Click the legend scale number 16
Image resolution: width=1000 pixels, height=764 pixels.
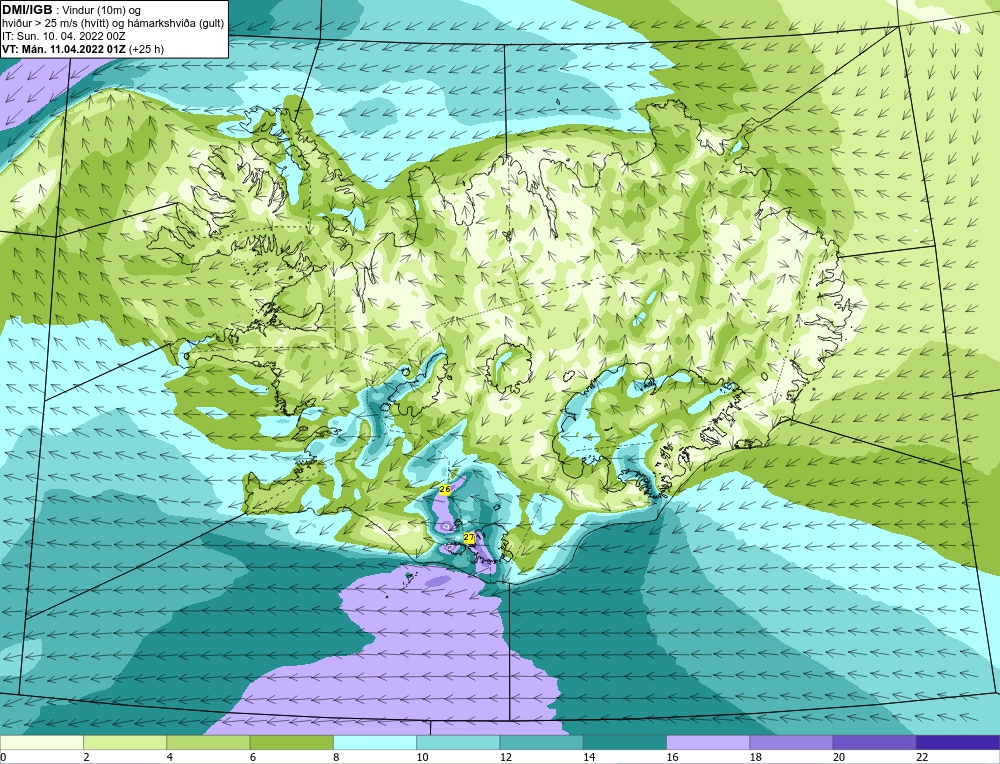(672, 757)
